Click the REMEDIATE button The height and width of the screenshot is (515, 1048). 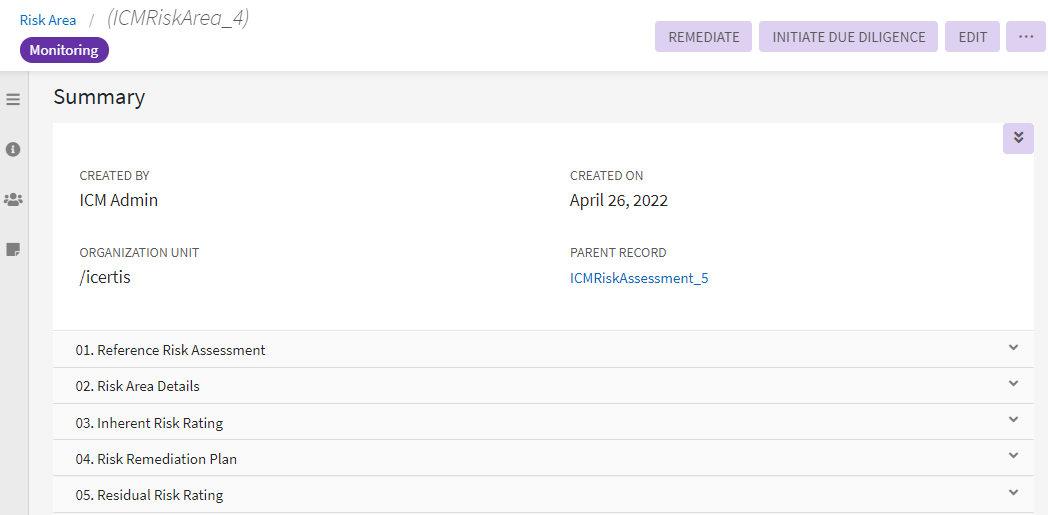[703, 37]
